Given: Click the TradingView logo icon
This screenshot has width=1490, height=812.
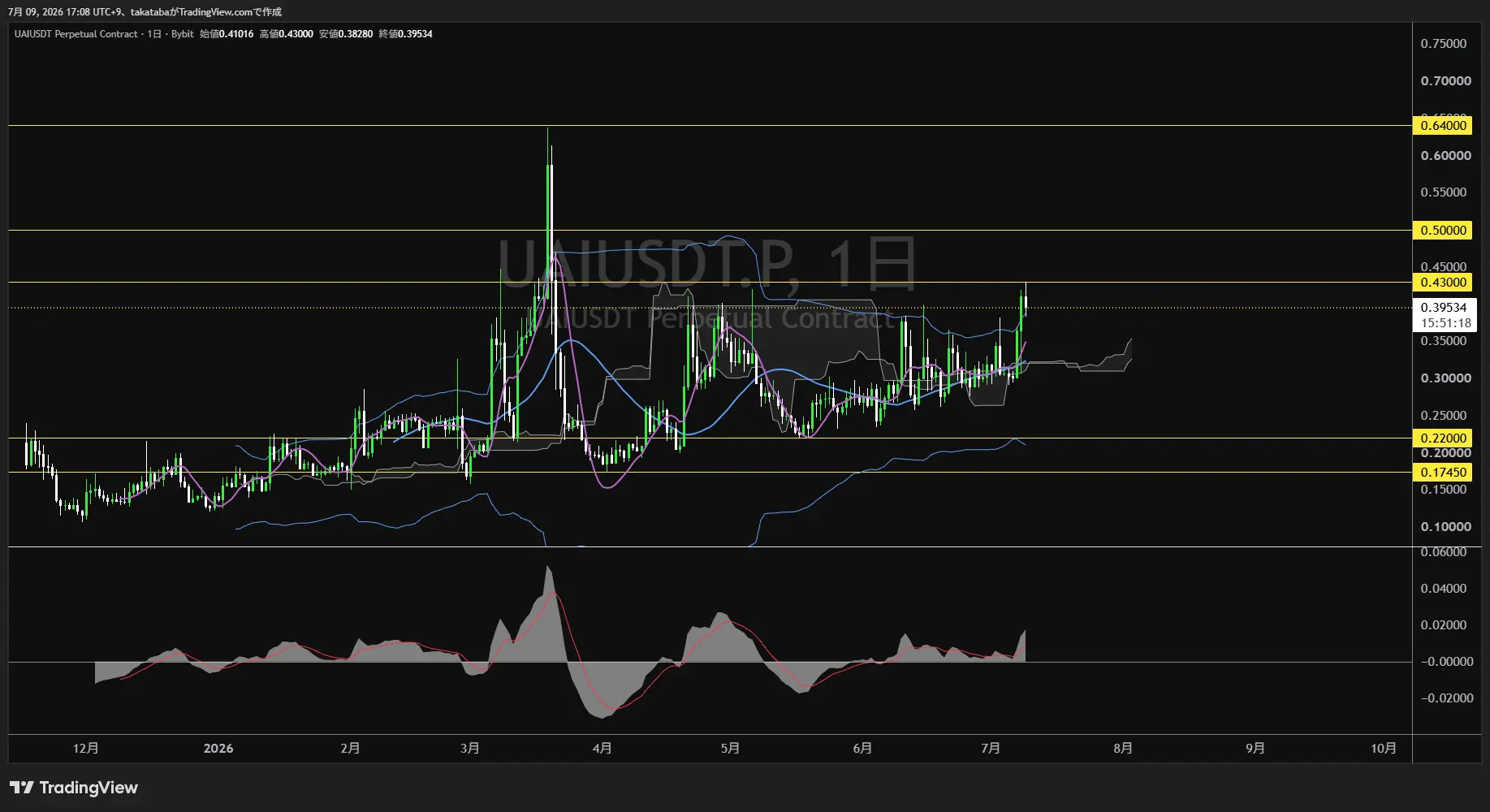Looking at the screenshot, I should point(22,788).
